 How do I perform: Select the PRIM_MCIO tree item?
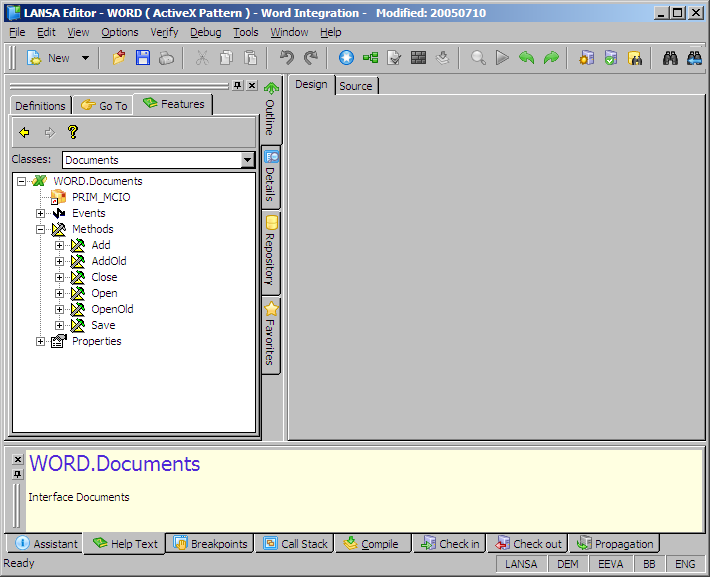click(x=100, y=197)
